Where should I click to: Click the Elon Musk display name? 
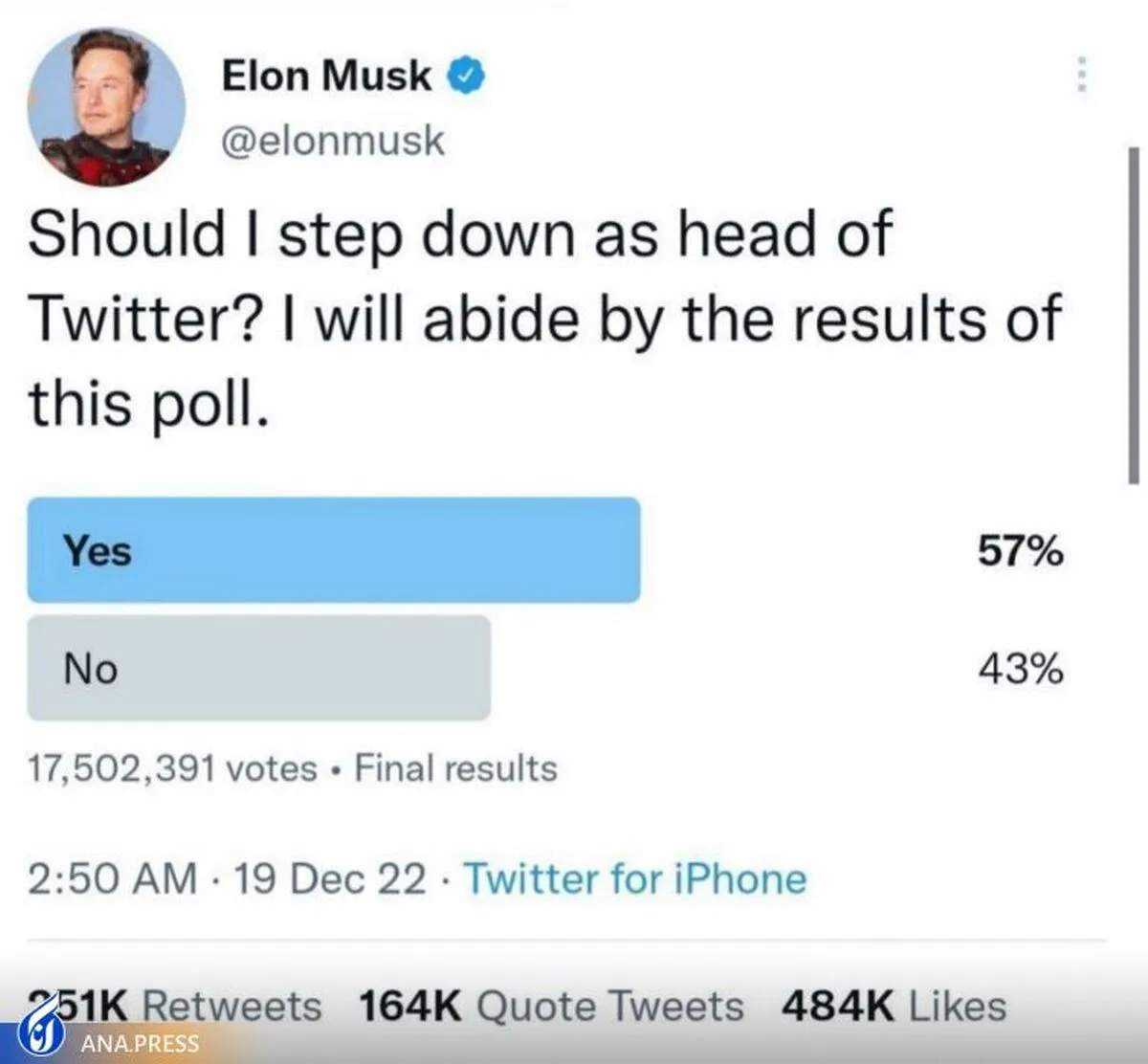(326, 76)
